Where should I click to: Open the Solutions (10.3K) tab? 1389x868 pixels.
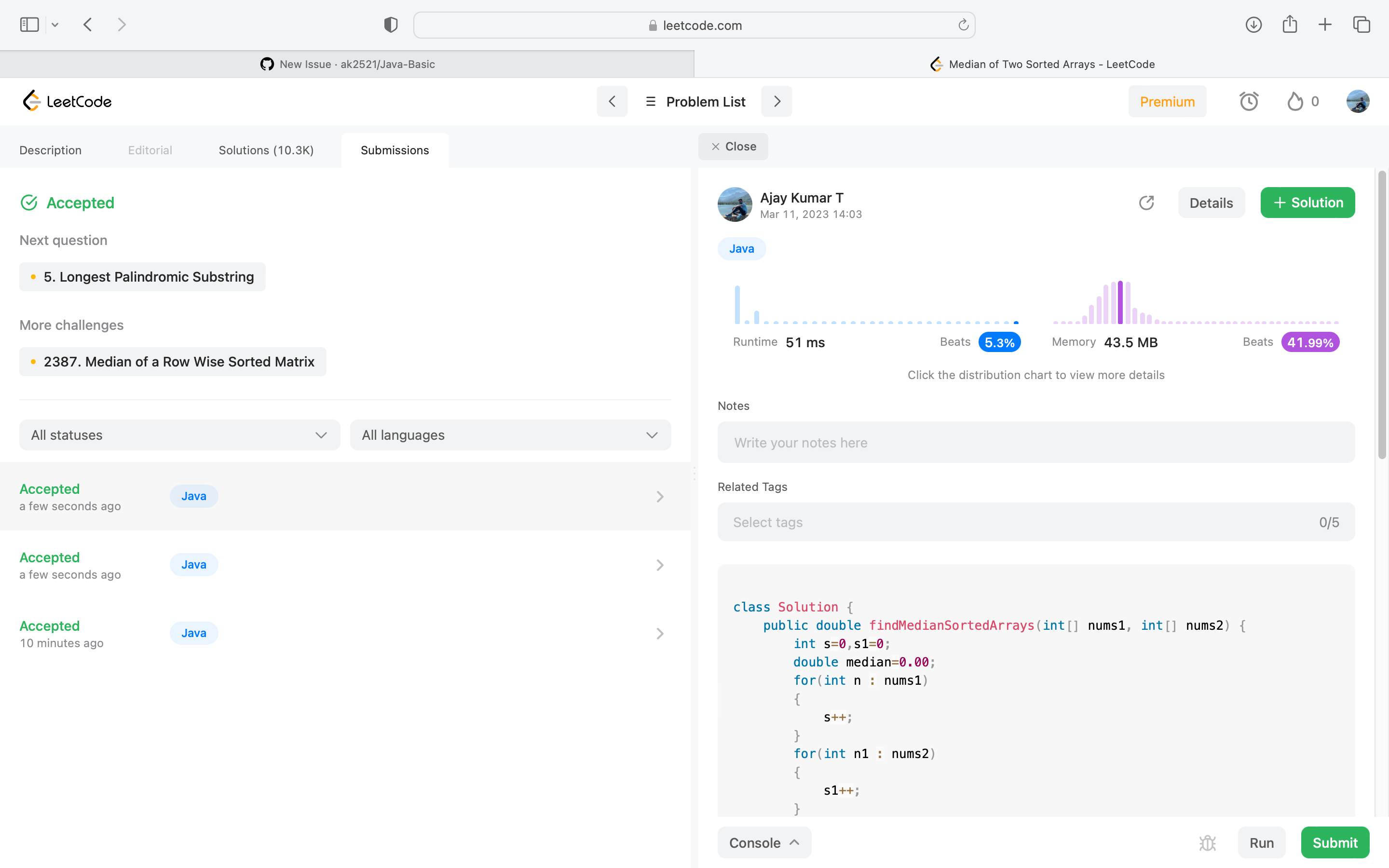pyautogui.click(x=266, y=150)
